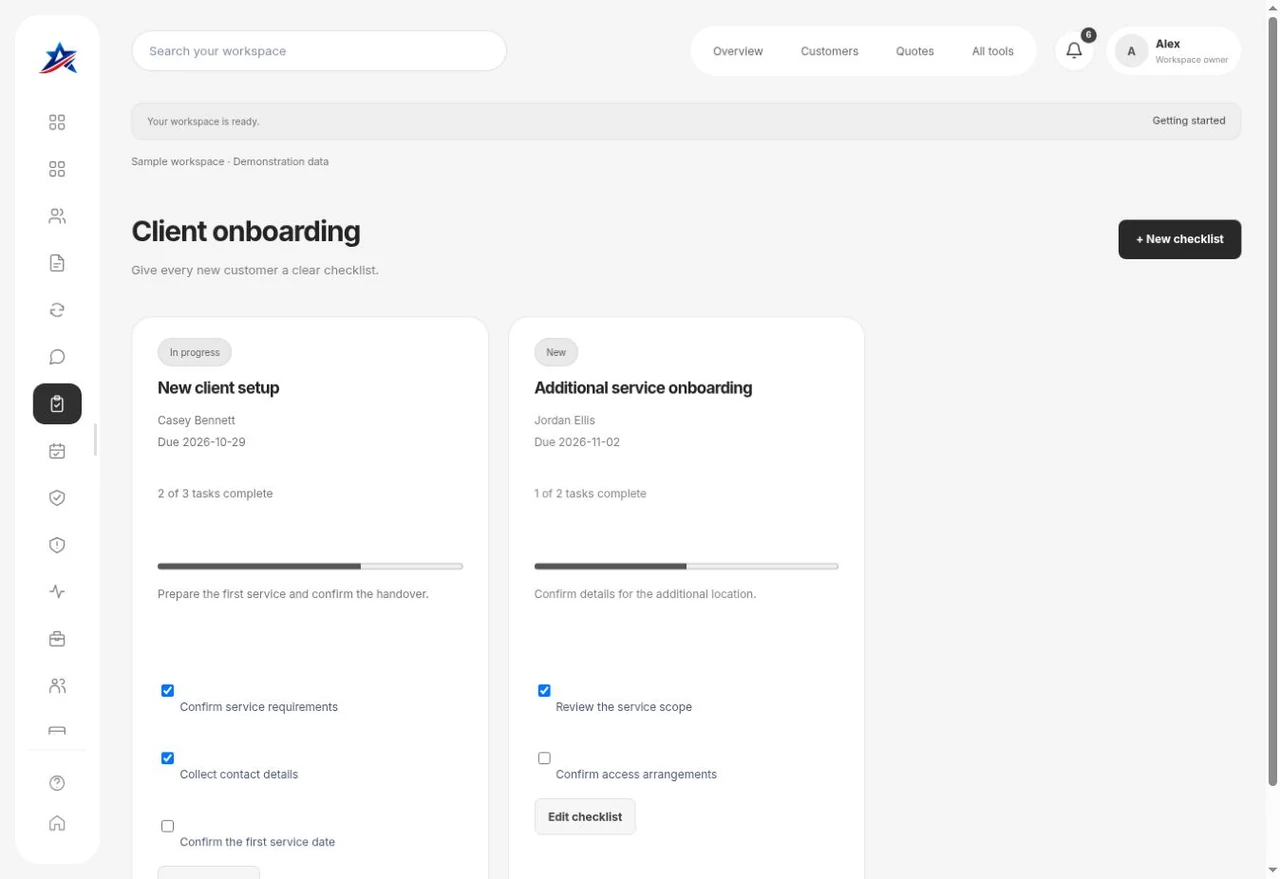1280x879 pixels.
Task: Open the two-users icon above the document icon
Action: [57, 216]
